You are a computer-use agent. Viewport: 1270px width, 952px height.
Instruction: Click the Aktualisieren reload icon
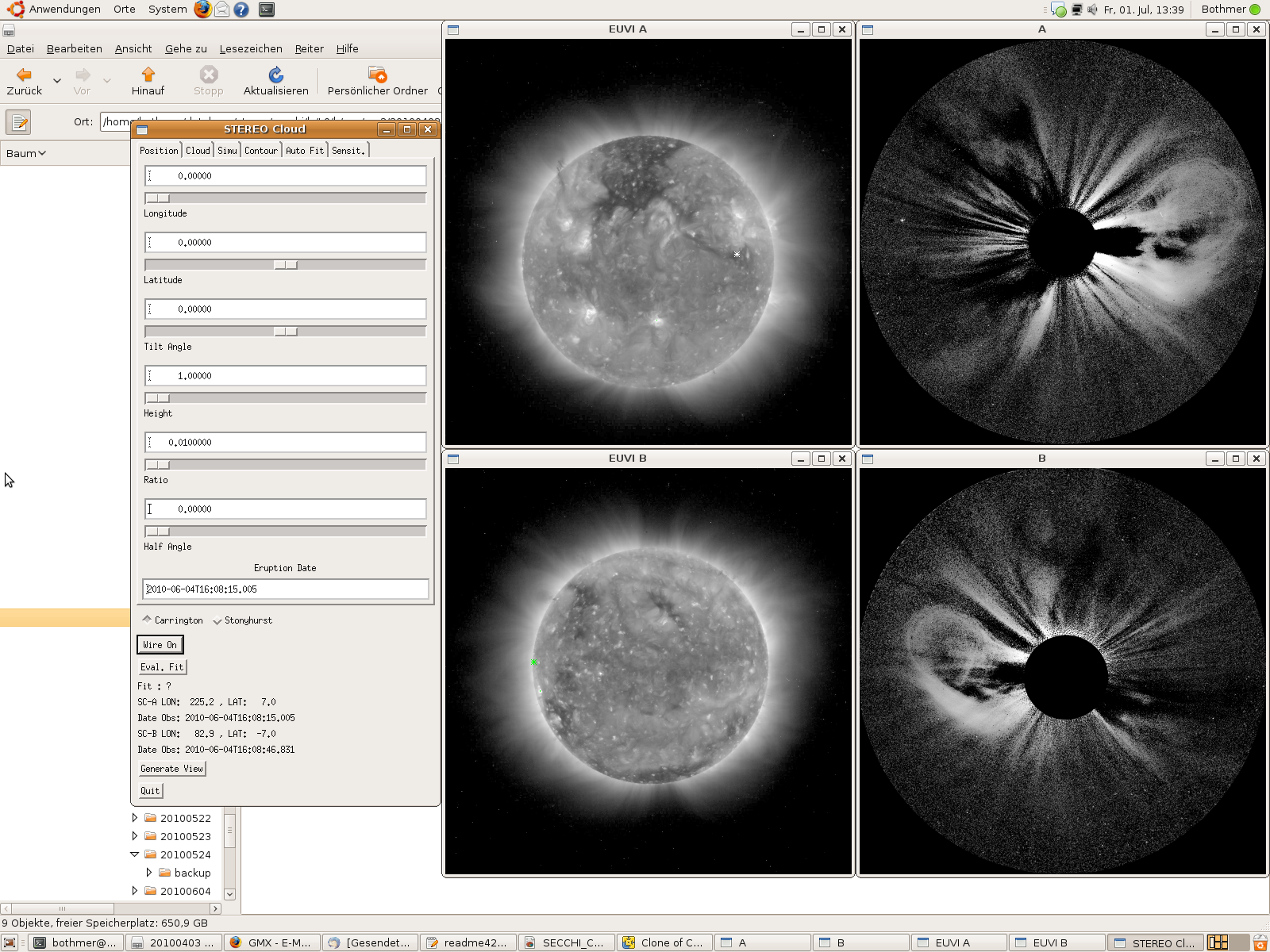275,75
